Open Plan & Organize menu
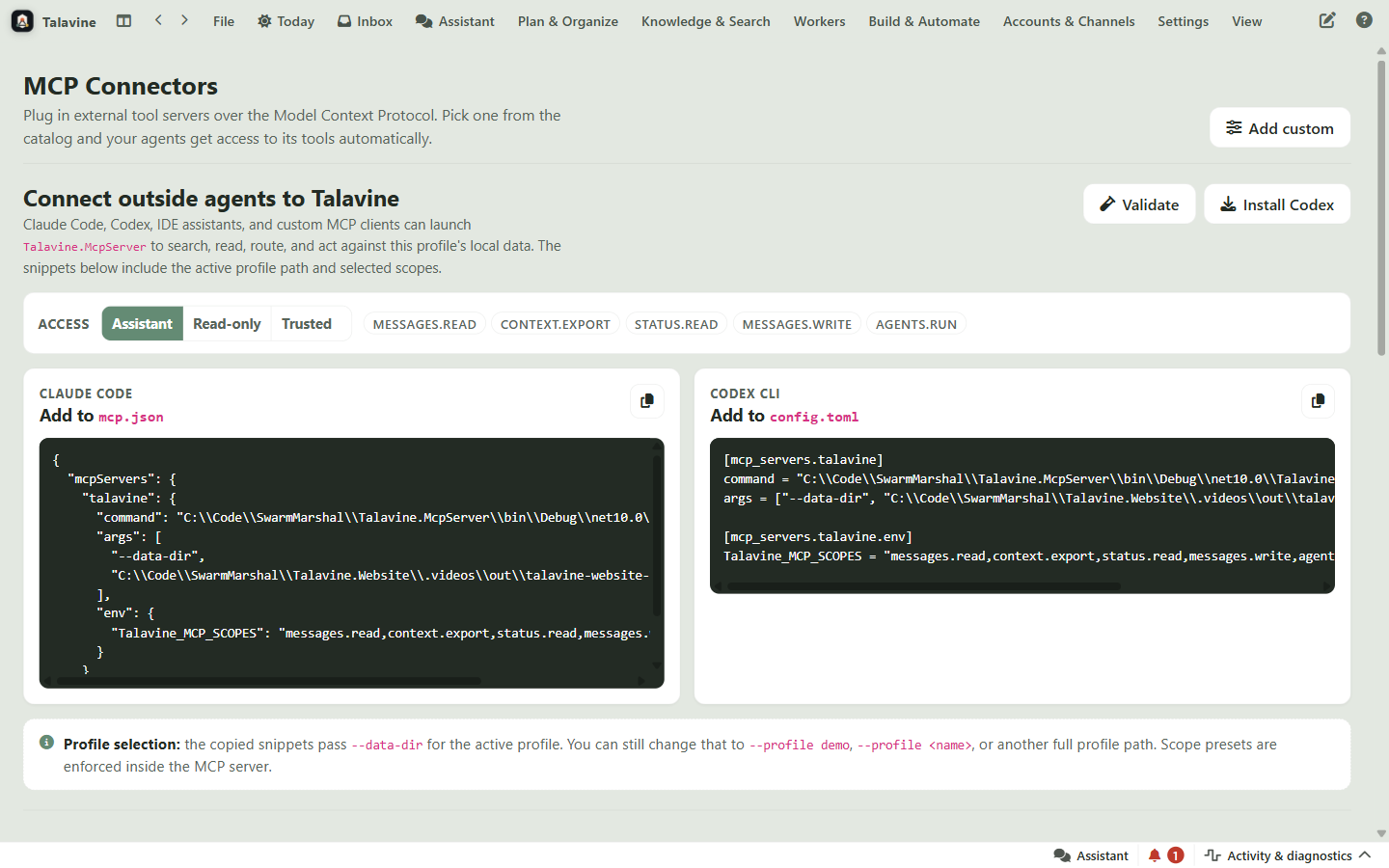The image size is (1389, 868). click(568, 21)
